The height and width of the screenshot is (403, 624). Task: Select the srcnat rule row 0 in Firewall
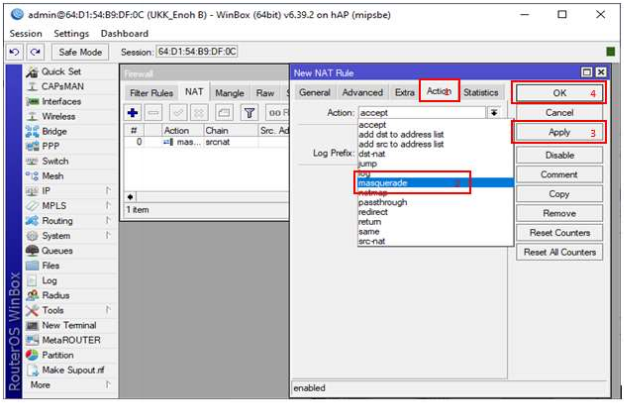click(x=207, y=142)
